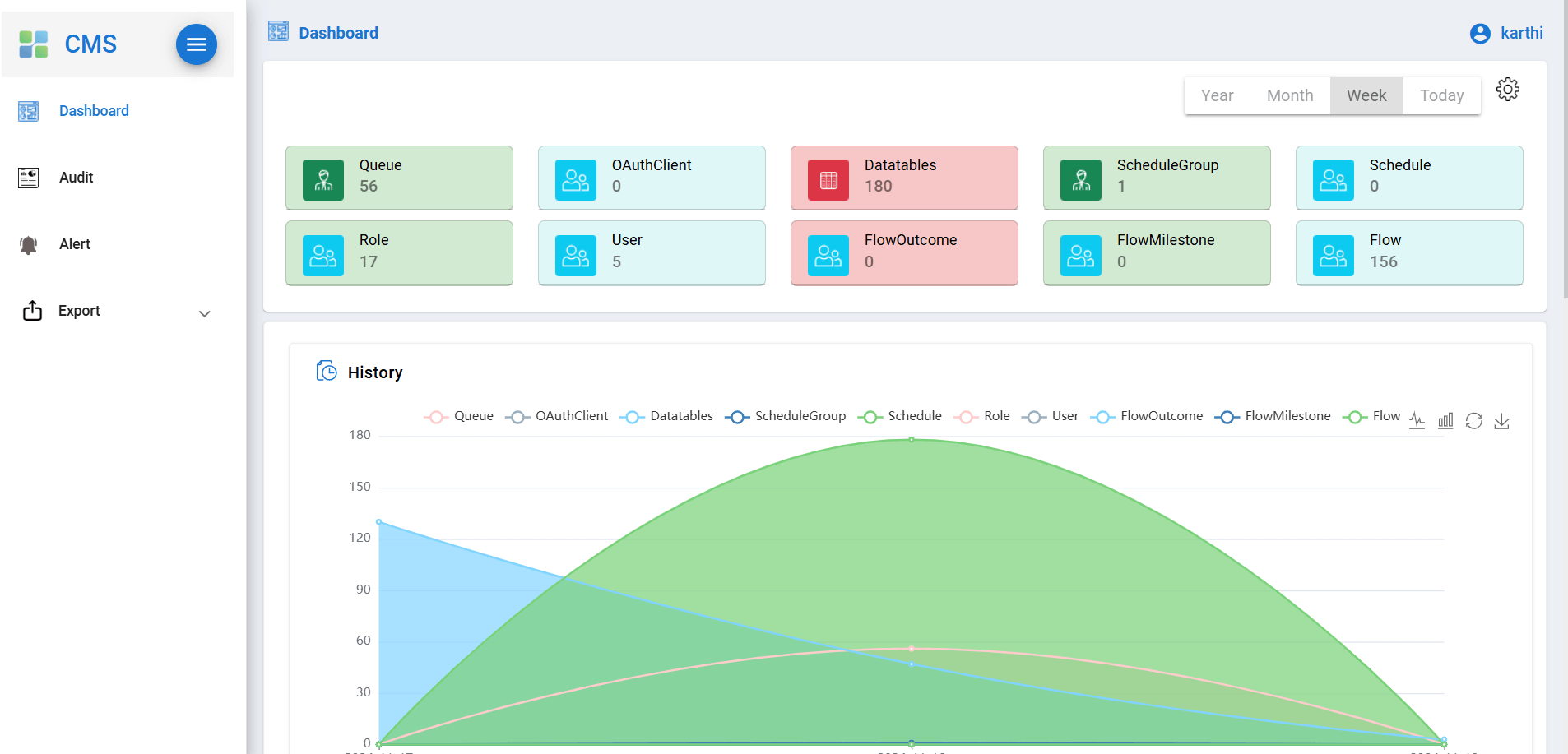Click the karthi user avatar icon

click(1480, 34)
